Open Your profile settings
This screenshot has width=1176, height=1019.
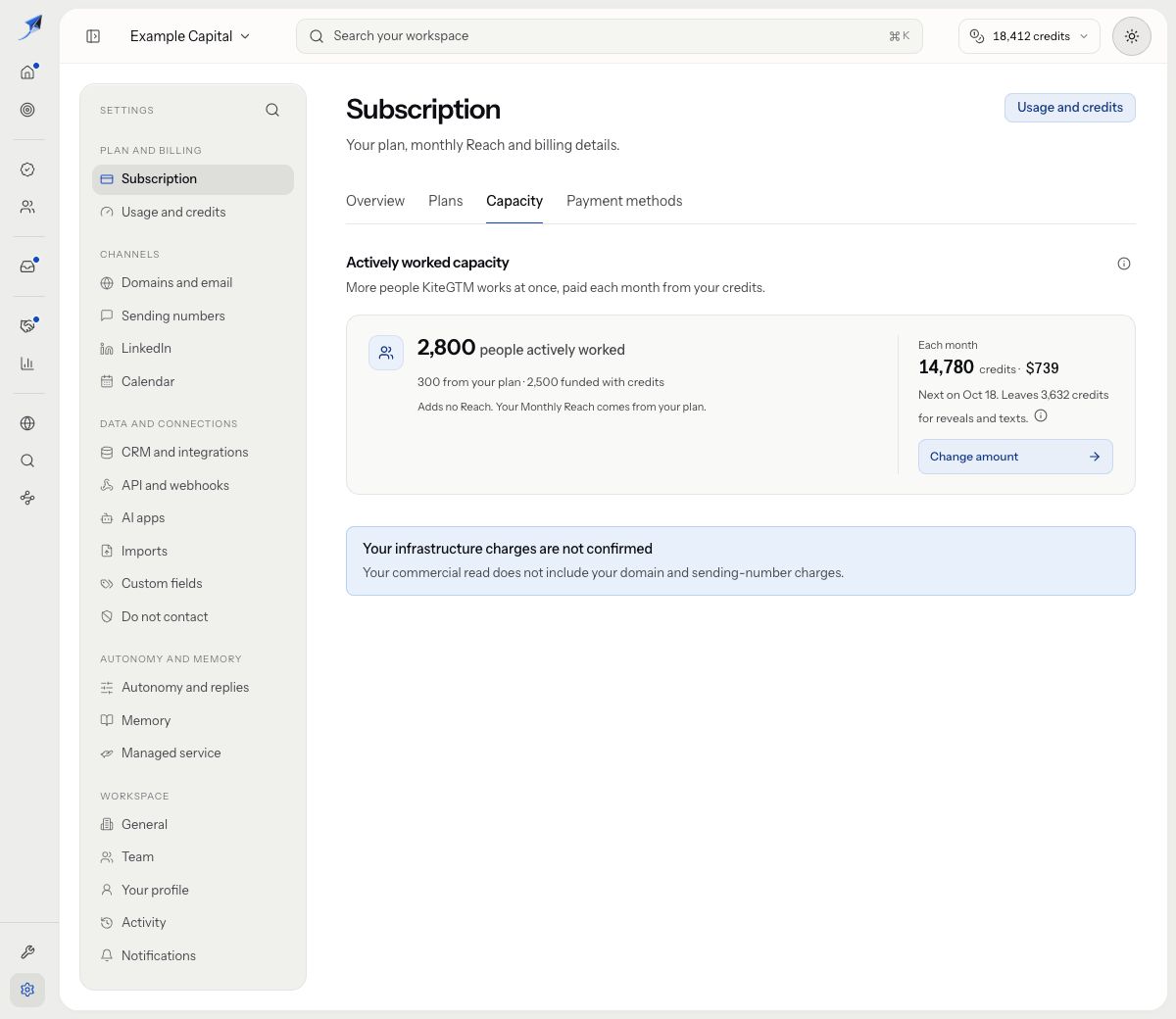193,890
